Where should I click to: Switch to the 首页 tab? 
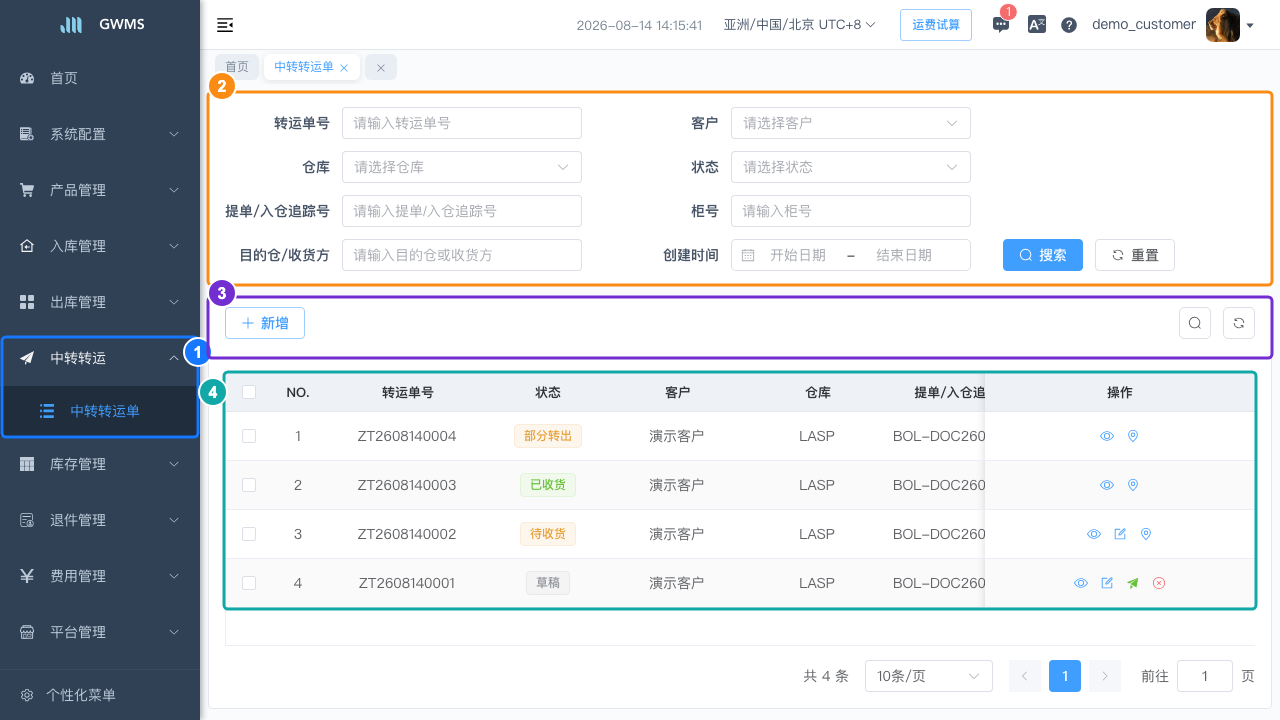click(237, 67)
